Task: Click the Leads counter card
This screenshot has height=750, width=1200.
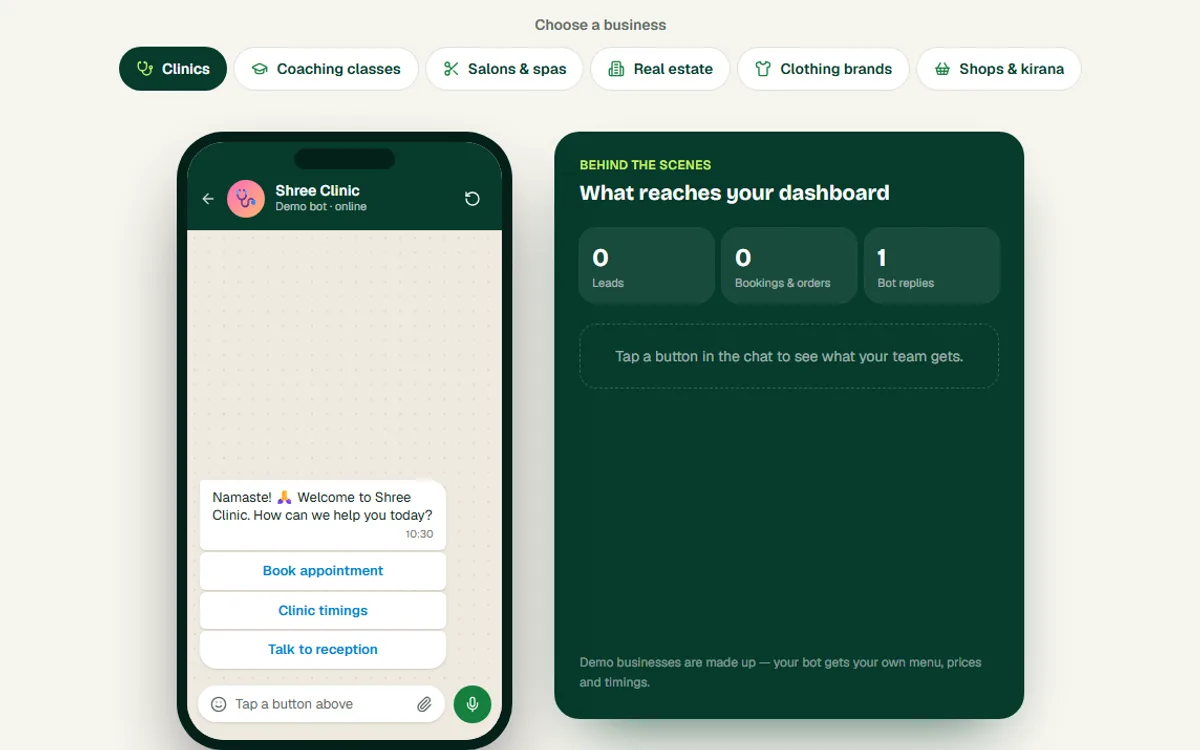Action: (647, 265)
